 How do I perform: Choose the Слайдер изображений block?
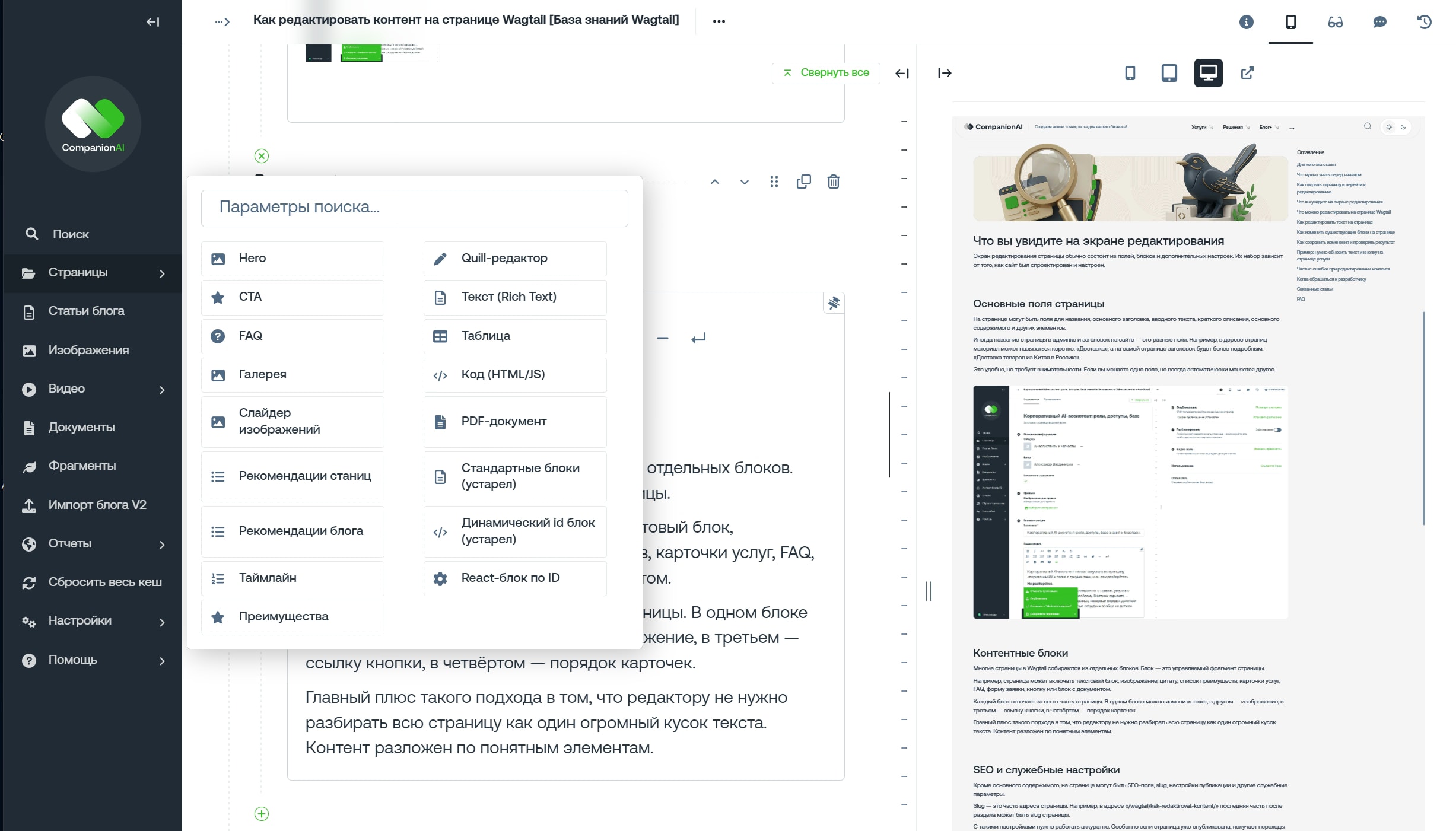(293, 422)
